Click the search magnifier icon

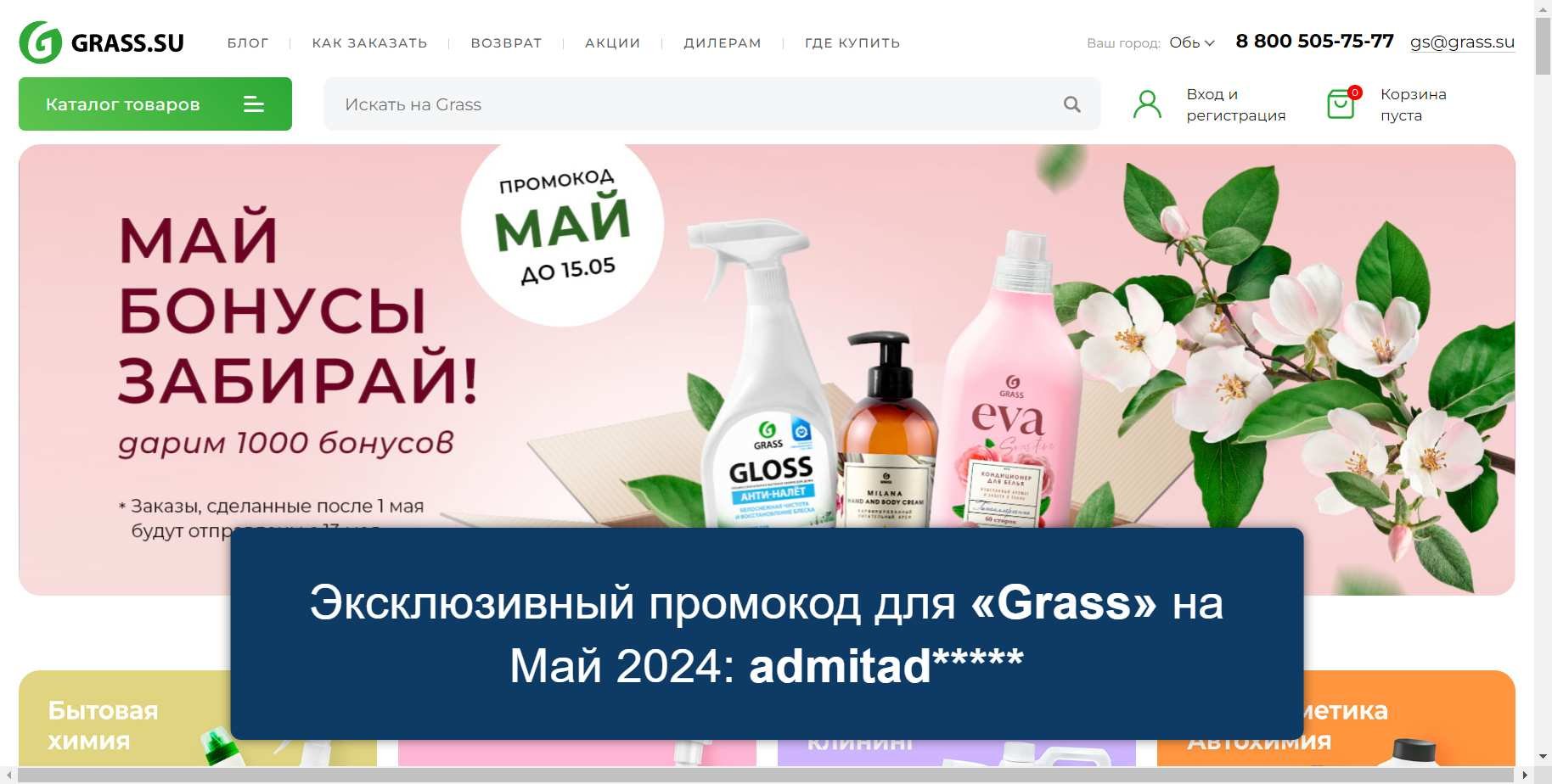pyautogui.click(x=1072, y=104)
